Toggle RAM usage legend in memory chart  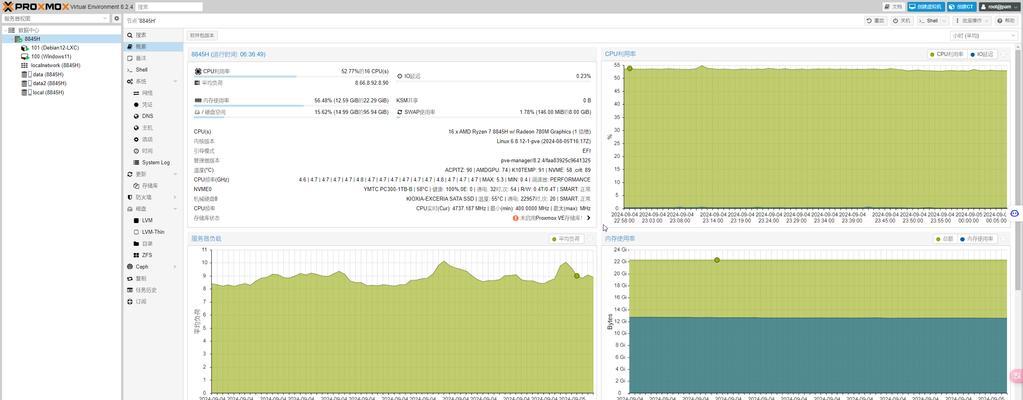tap(976, 239)
